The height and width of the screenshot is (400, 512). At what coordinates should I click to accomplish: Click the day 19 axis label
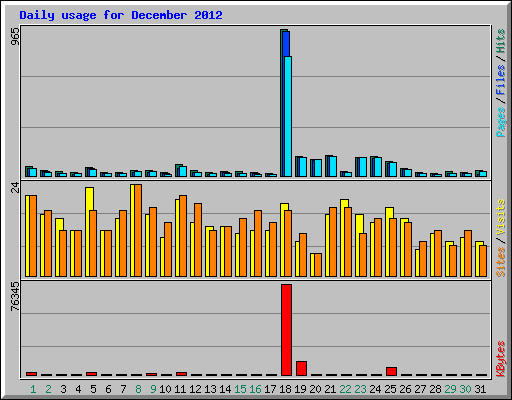pyautogui.click(x=300, y=389)
